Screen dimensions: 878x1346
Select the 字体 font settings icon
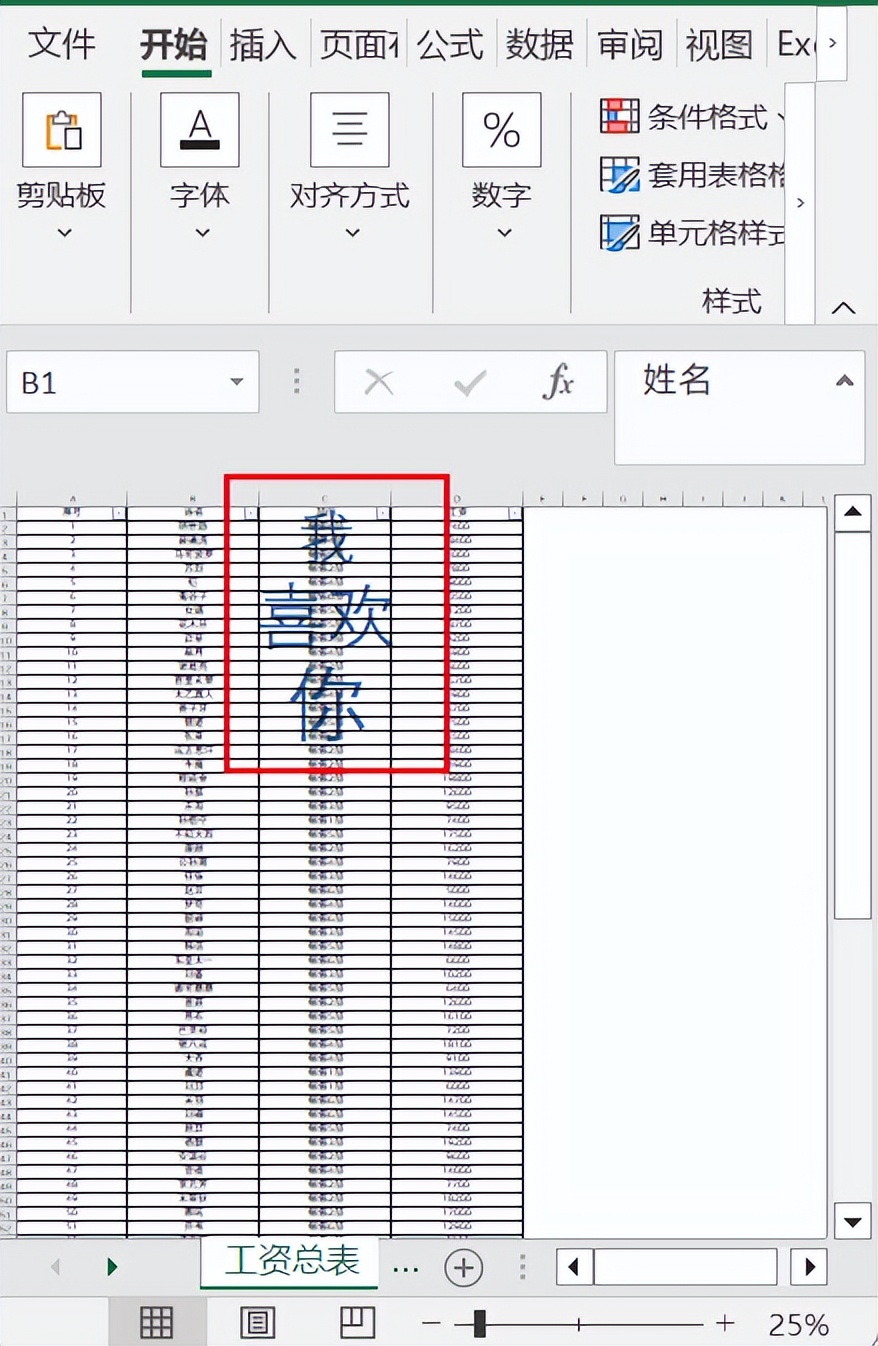(x=199, y=129)
